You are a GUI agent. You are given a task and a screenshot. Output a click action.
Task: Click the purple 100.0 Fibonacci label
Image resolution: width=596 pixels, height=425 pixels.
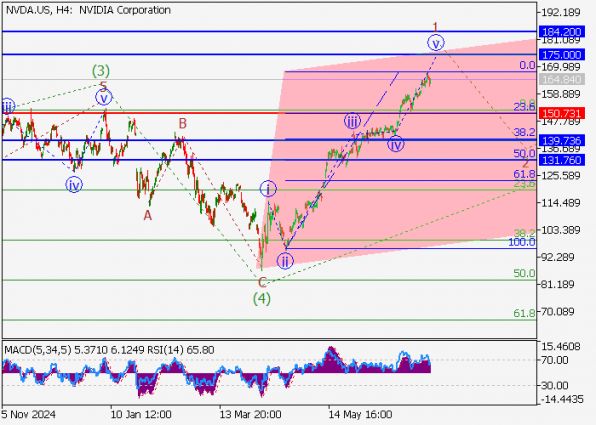[522, 242]
